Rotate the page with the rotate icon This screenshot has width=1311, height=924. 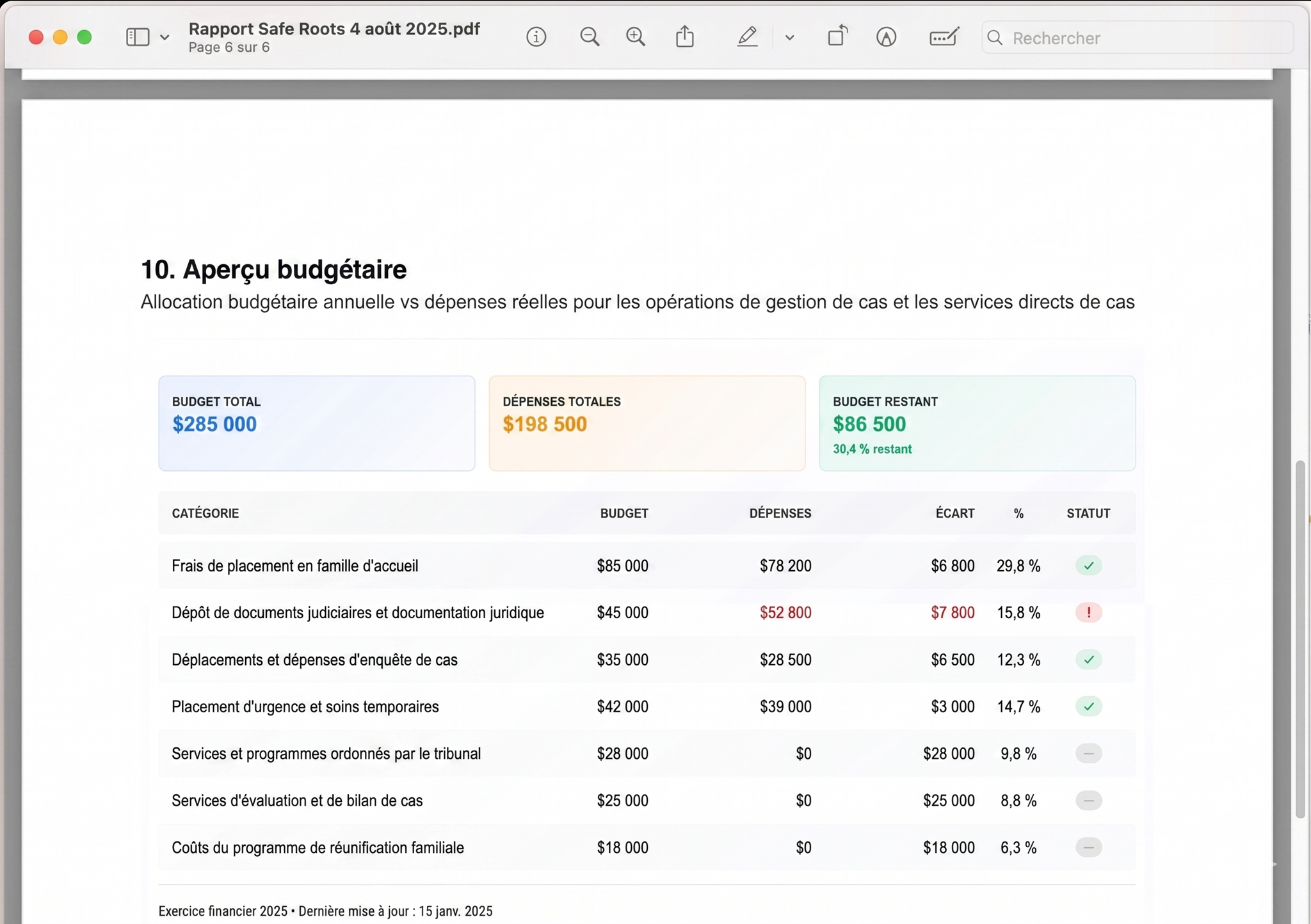(x=837, y=36)
